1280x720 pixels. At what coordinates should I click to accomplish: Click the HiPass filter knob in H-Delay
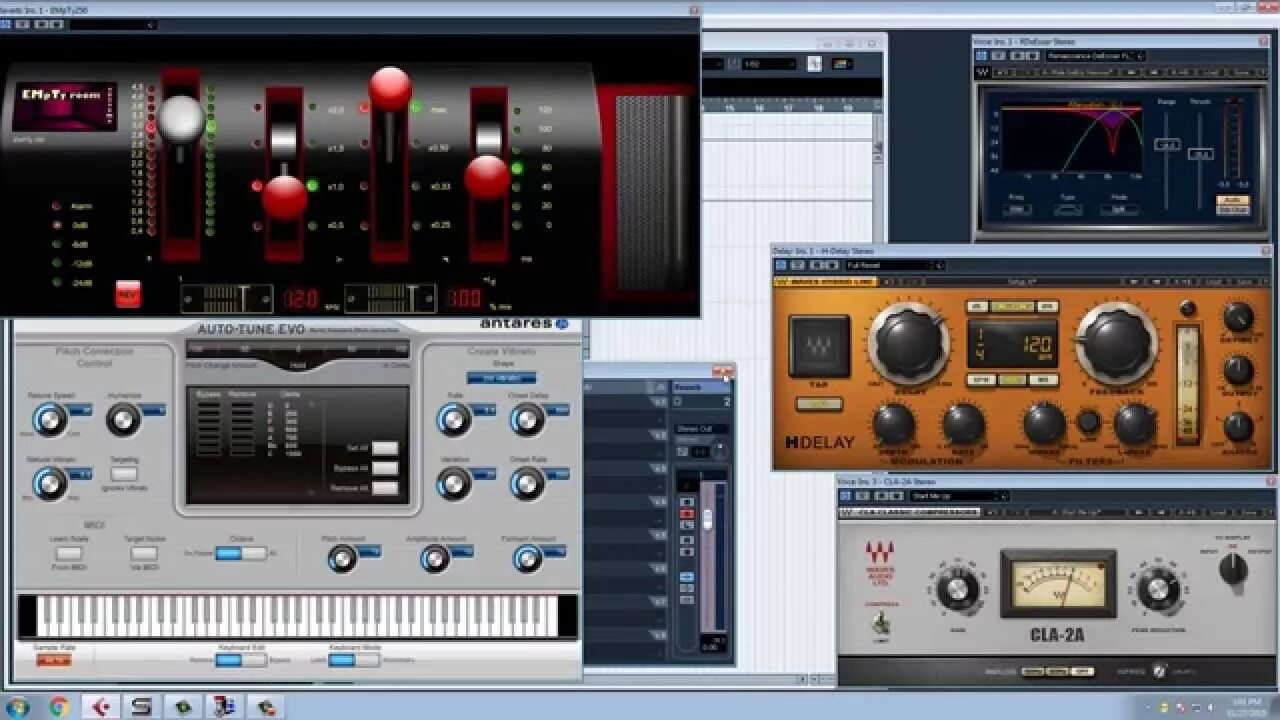coord(1044,424)
